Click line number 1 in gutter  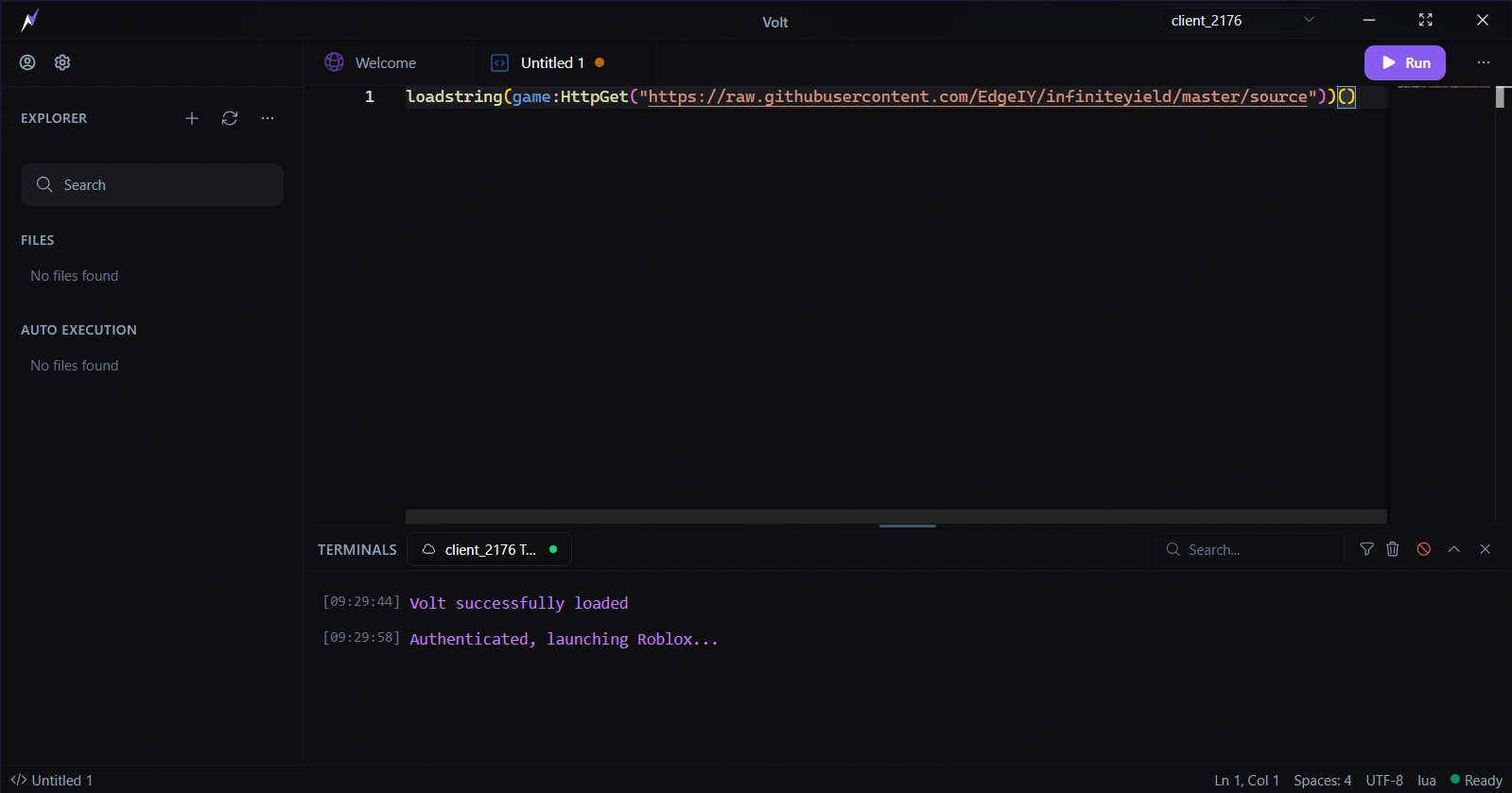coord(370,96)
